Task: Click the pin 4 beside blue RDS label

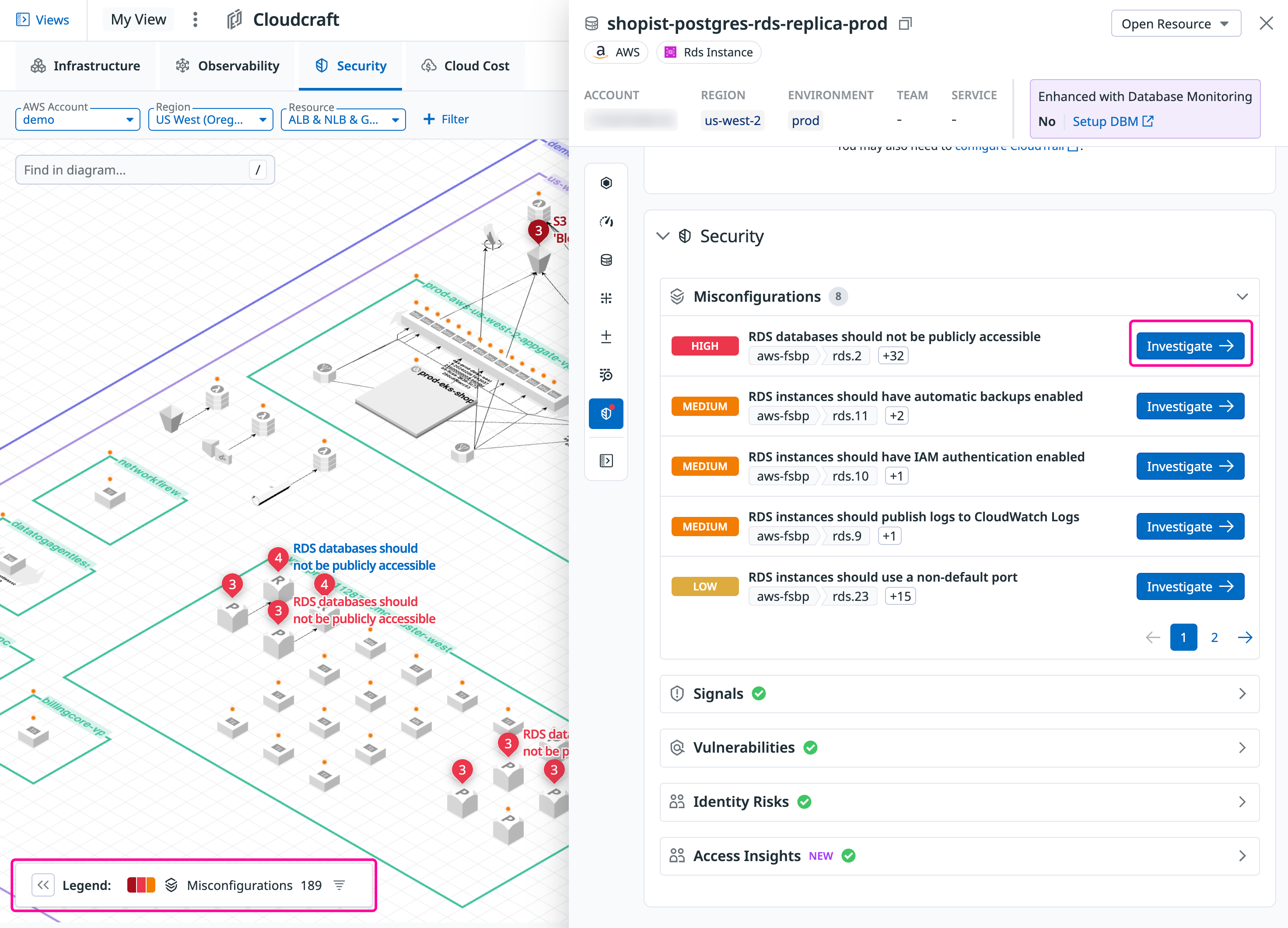Action: pos(278,558)
